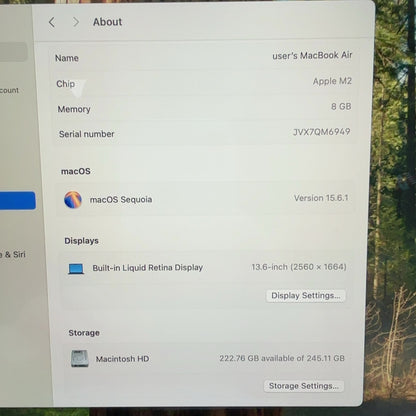Open Display Settings

[306, 296]
